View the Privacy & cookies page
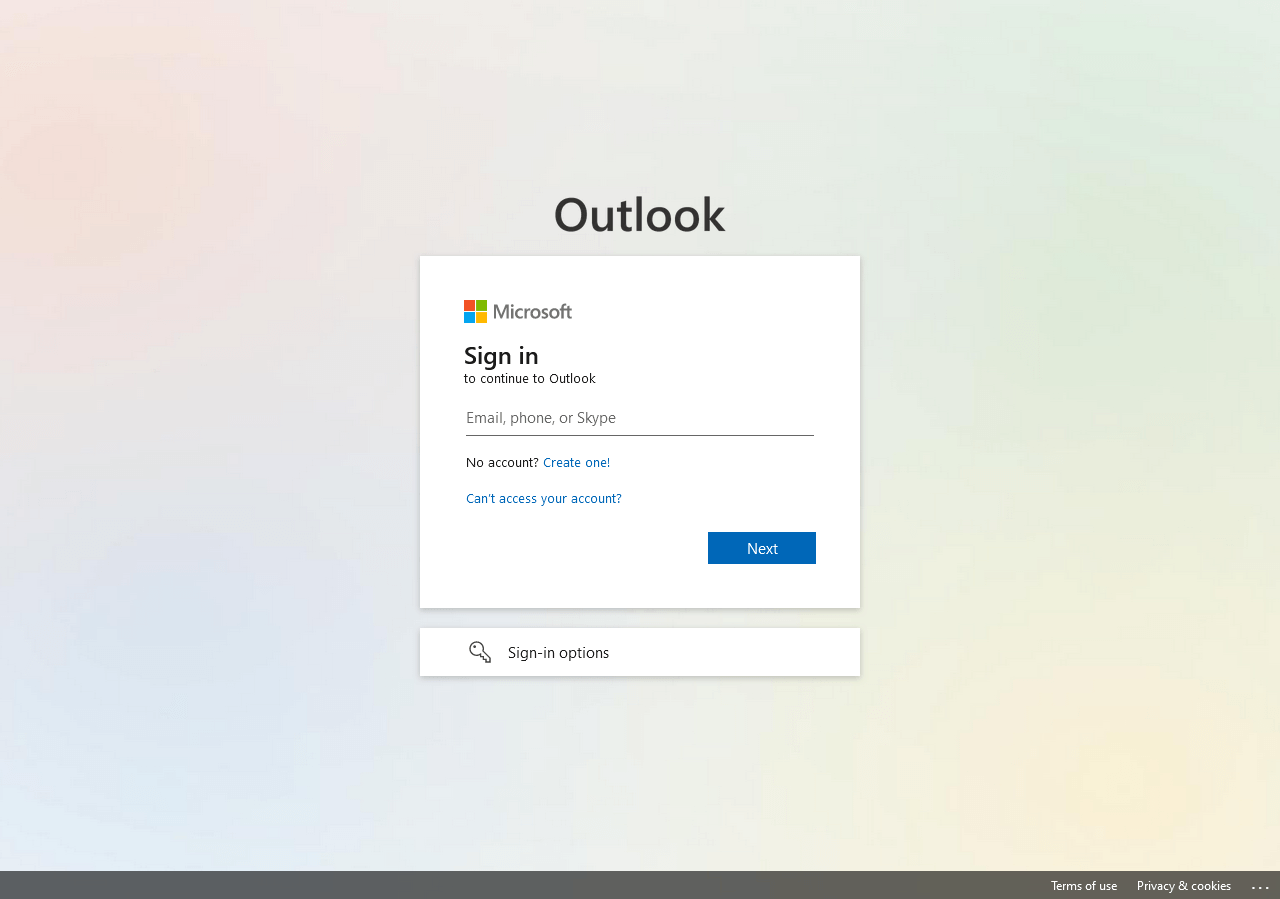This screenshot has height=899, width=1280. 1184,886
